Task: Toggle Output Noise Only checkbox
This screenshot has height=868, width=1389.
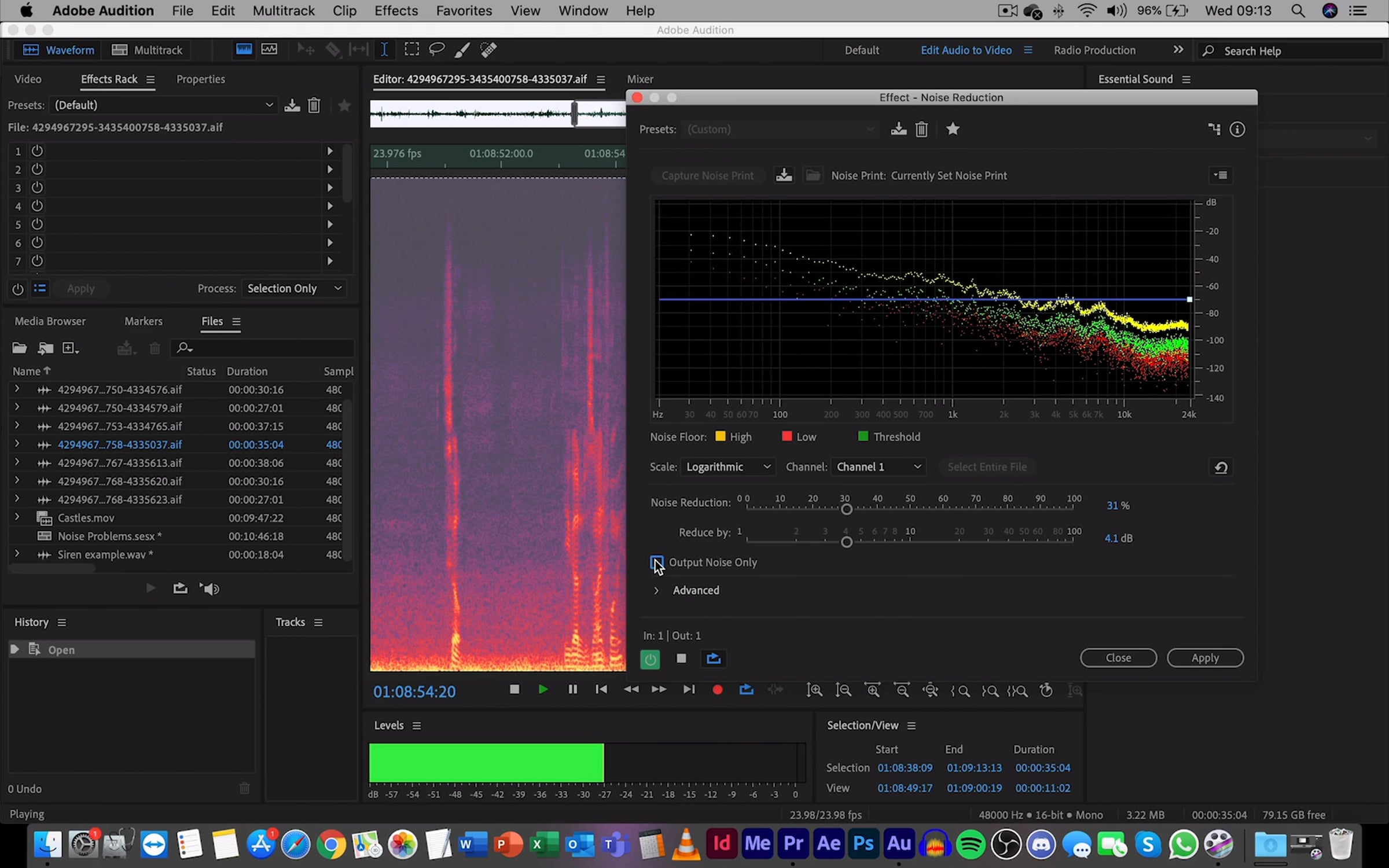Action: coord(657,562)
